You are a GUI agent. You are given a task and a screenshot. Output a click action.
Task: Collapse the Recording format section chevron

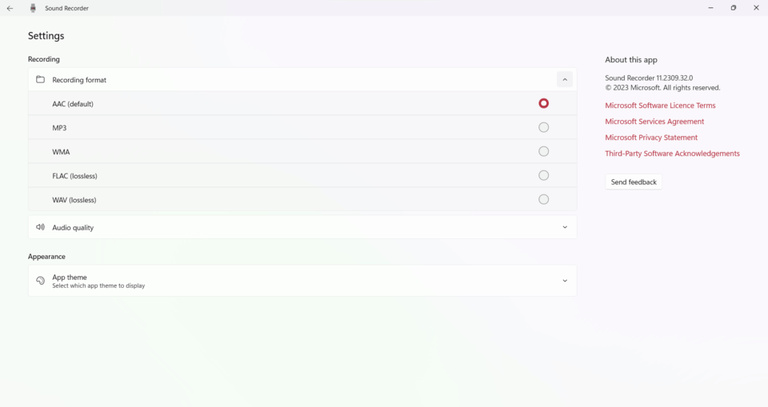coord(564,79)
